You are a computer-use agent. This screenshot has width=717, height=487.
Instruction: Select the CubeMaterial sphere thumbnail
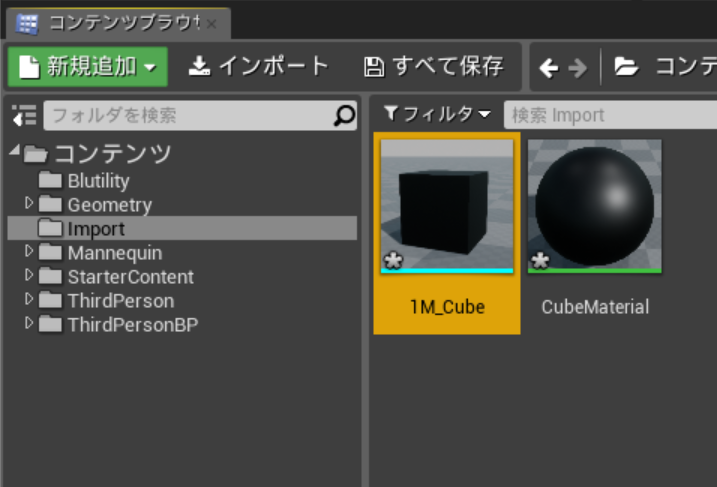click(594, 206)
